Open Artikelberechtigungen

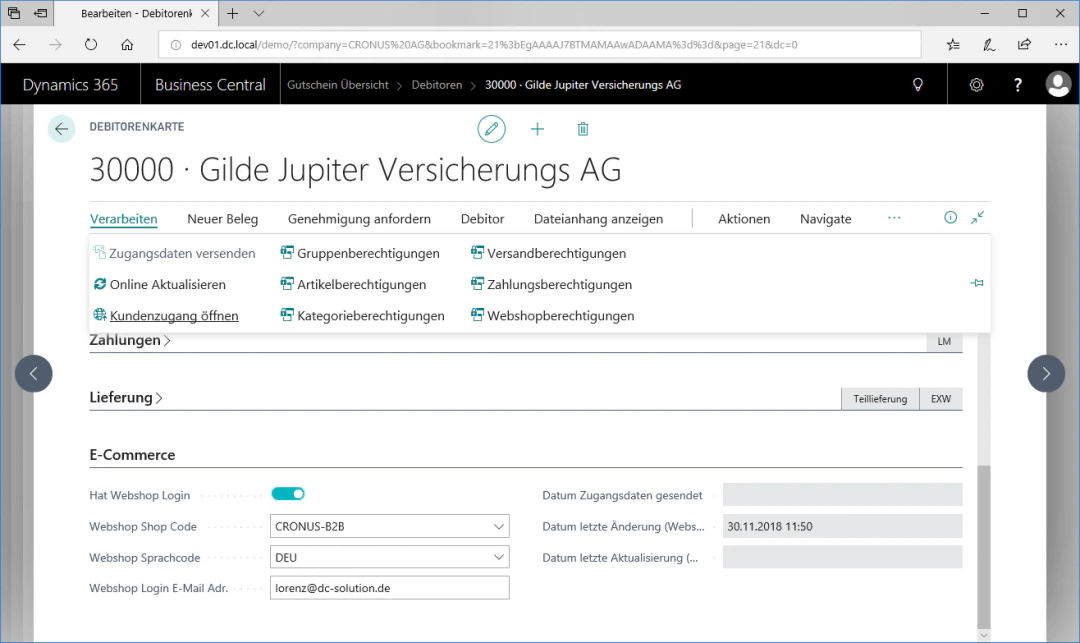click(353, 284)
